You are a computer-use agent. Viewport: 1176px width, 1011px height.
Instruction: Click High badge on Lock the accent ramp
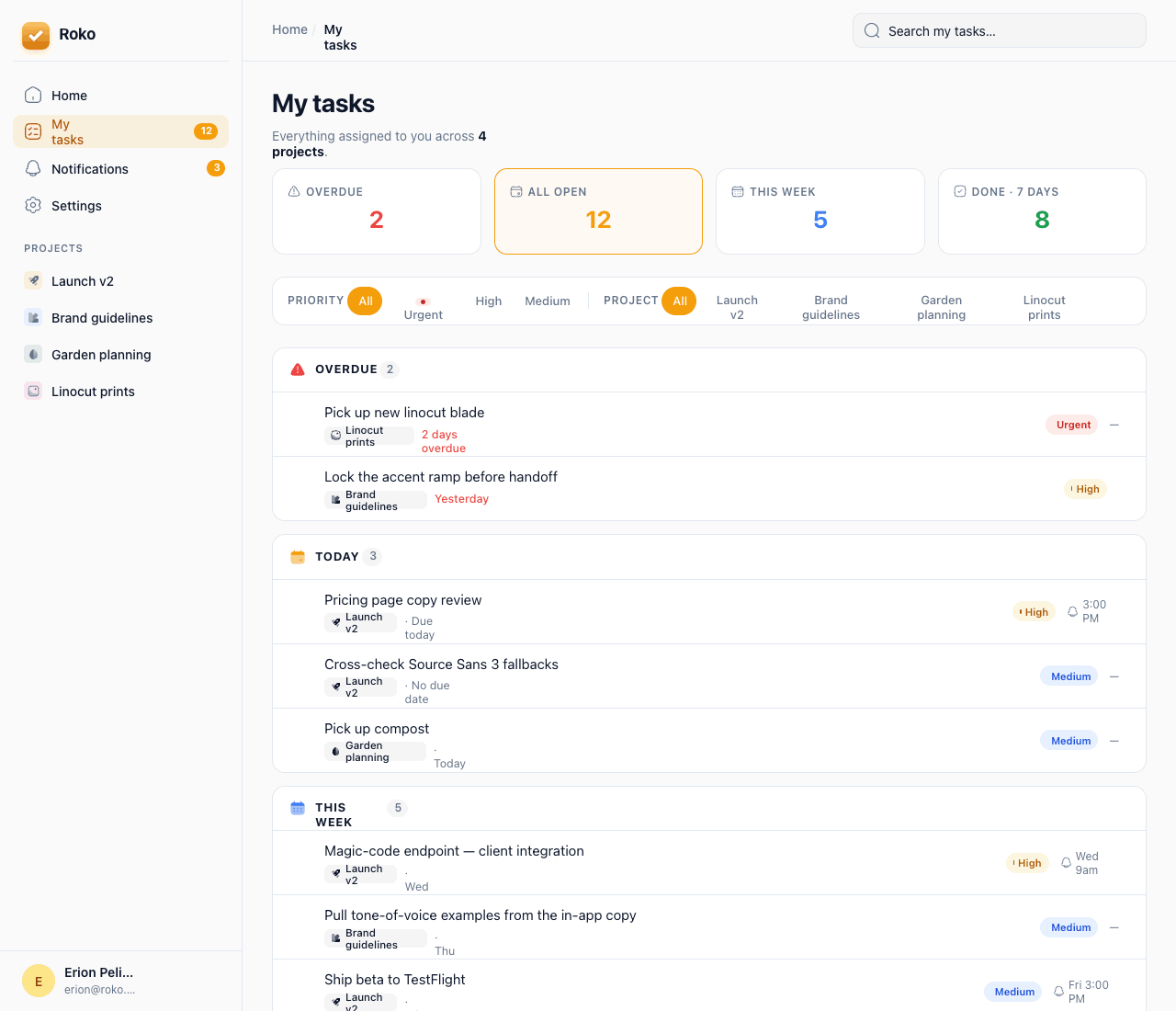click(1086, 489)
